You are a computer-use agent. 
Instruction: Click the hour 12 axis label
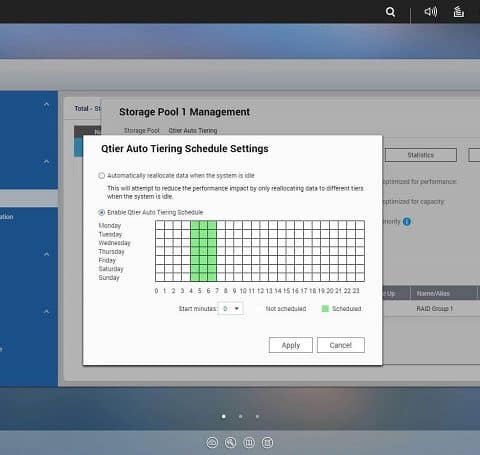(x=260, y=291)
